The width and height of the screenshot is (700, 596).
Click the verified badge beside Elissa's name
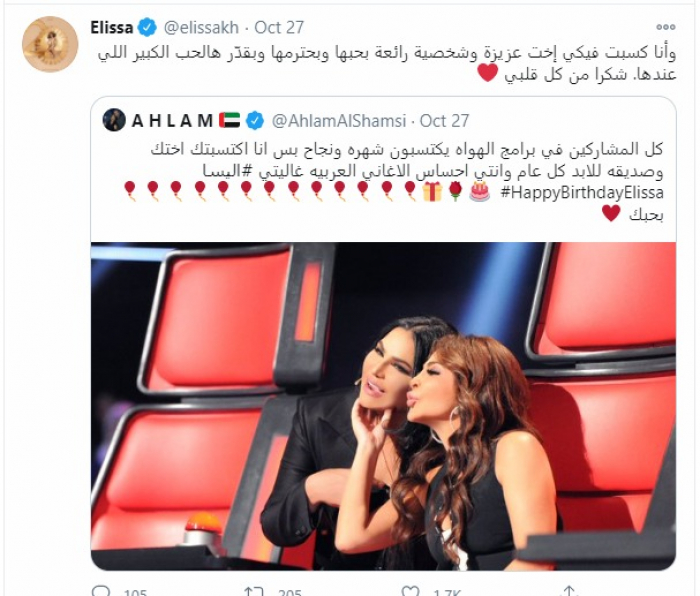[x=146, y=28]
